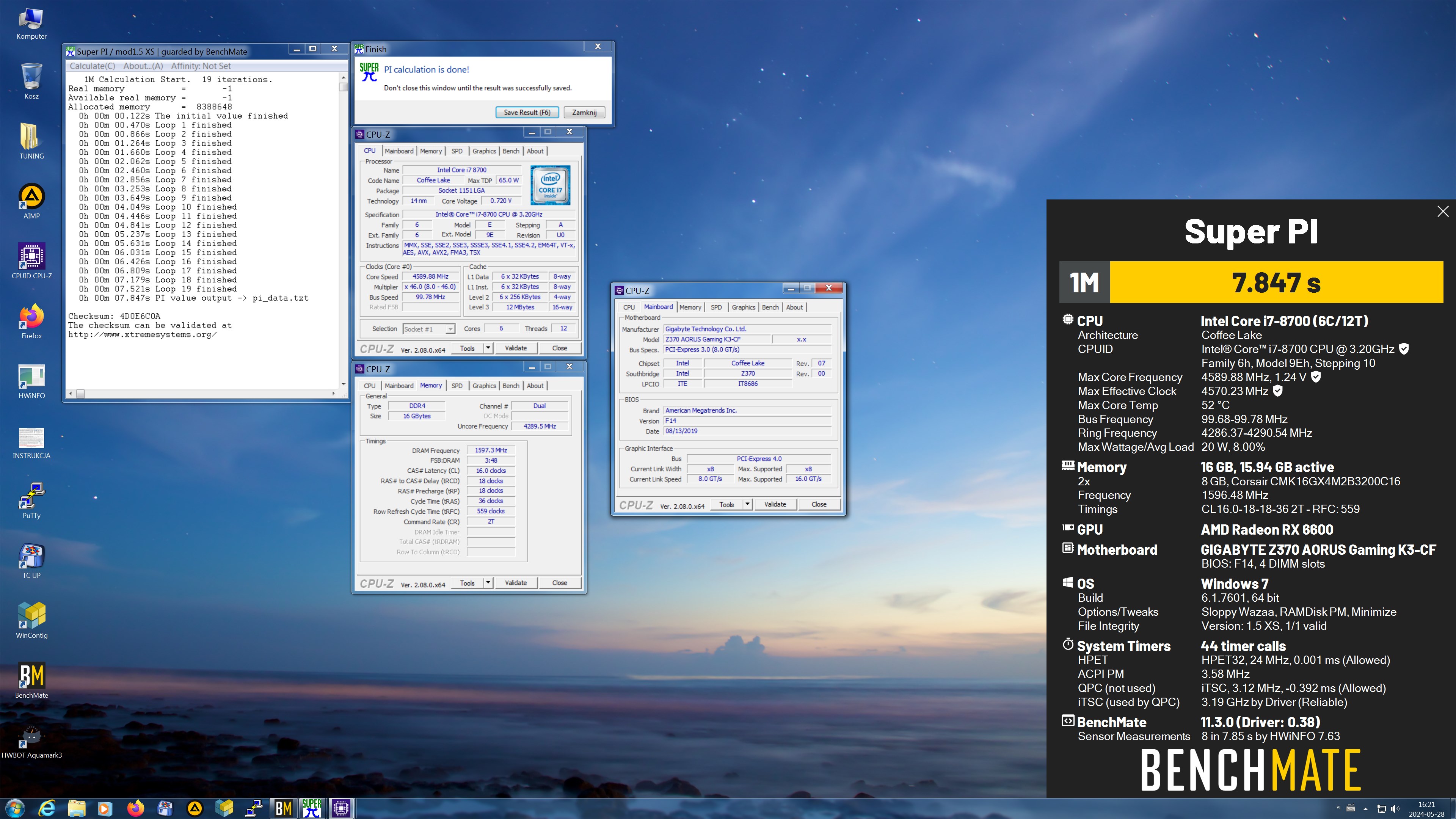The width and height of the screenshot is (1456, 819).
Task: Launch AIMP from the desktop
Action: coord(31,201)
